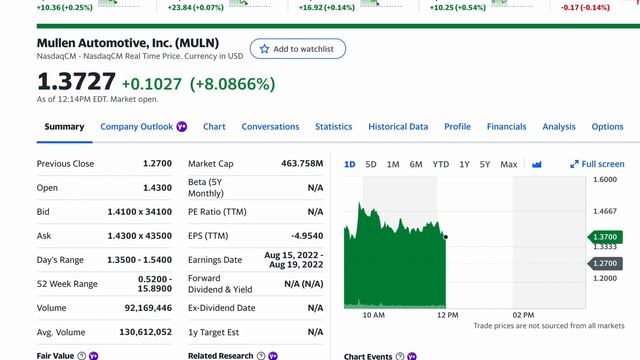Open the Company Outlook premium badge icon

pyautogui.click(x=182, y=127)
